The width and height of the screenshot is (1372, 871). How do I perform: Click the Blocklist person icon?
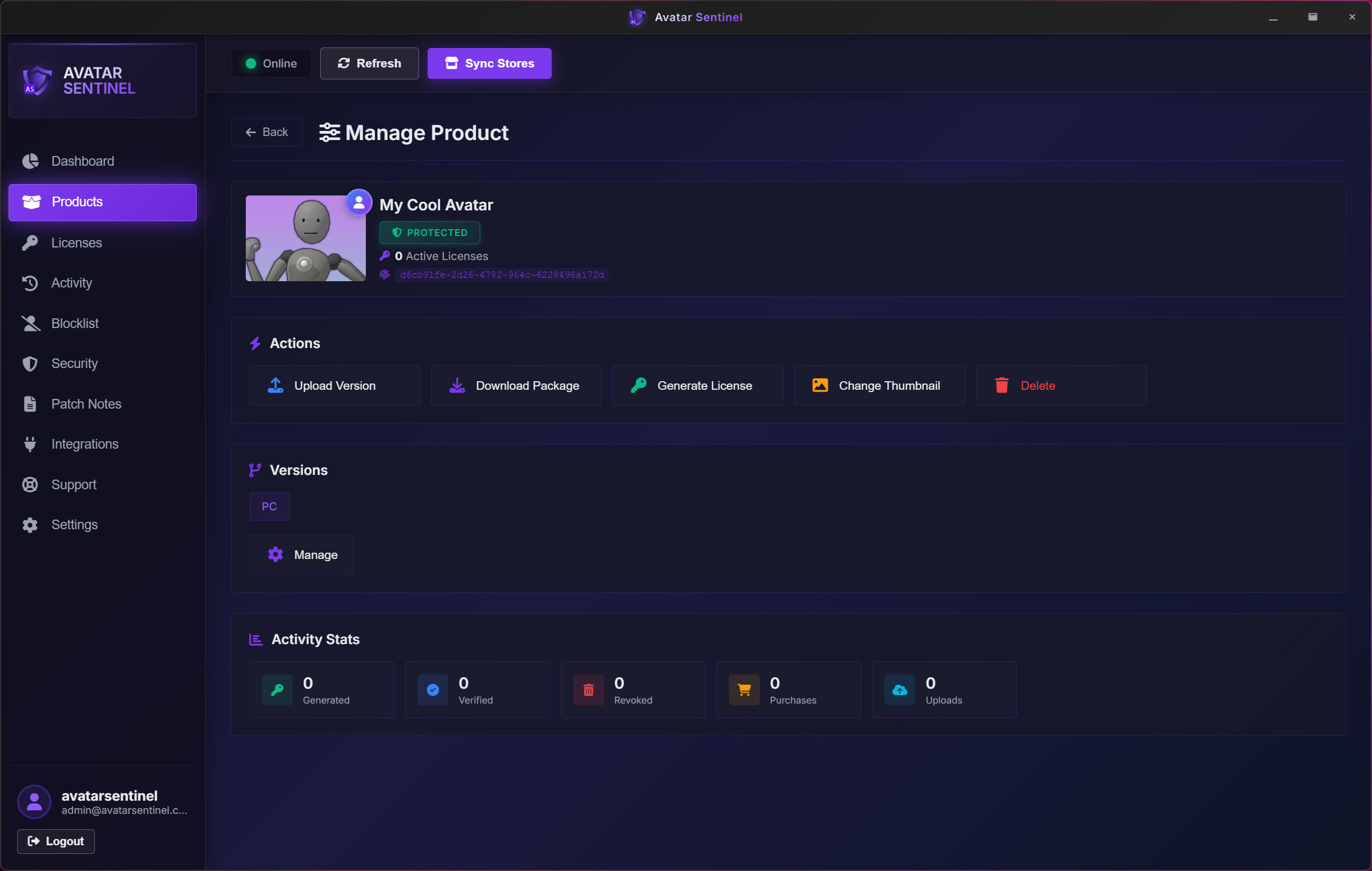coord(30,323)
